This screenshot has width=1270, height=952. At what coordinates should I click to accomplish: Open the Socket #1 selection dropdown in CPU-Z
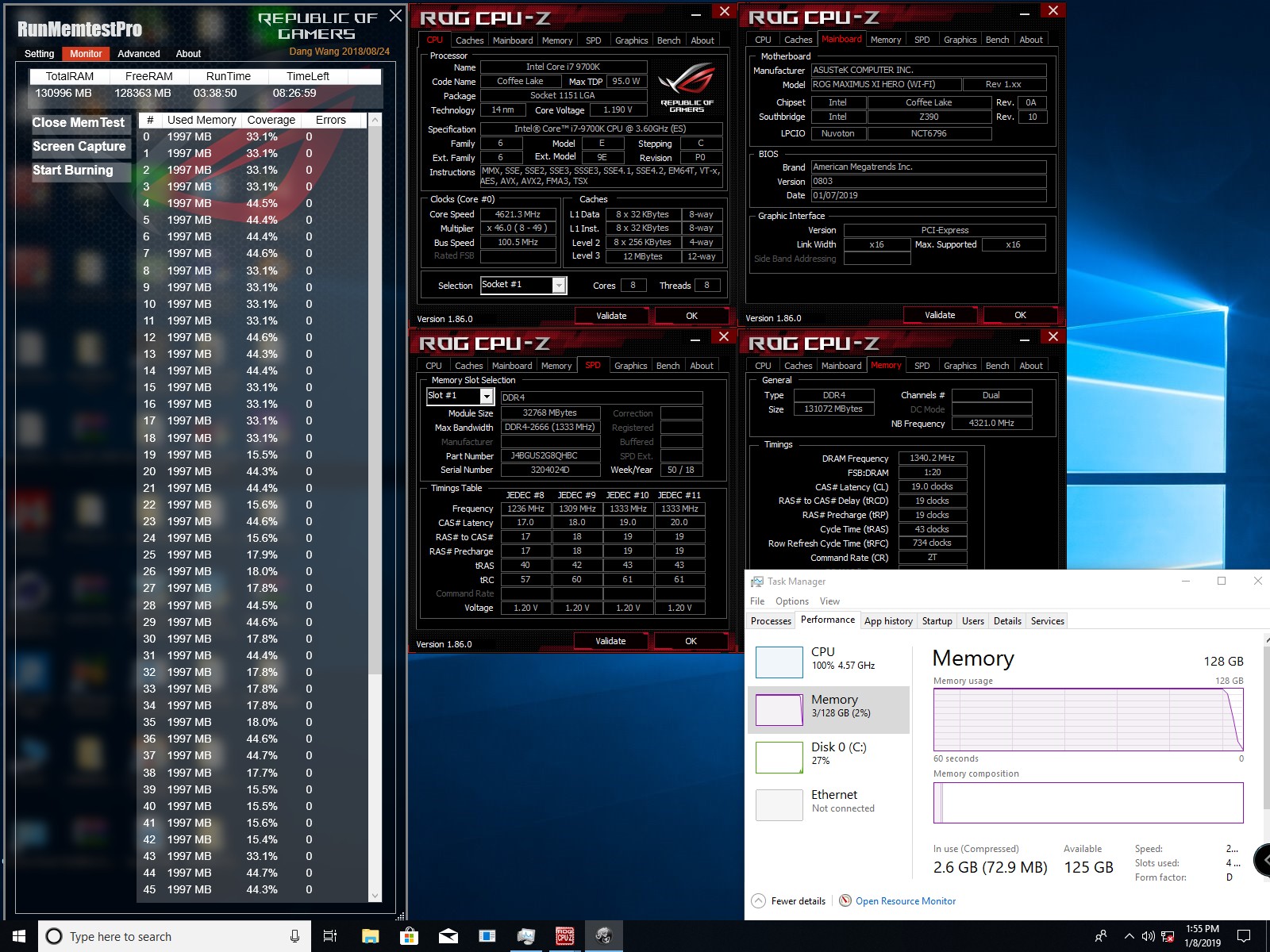560,285
